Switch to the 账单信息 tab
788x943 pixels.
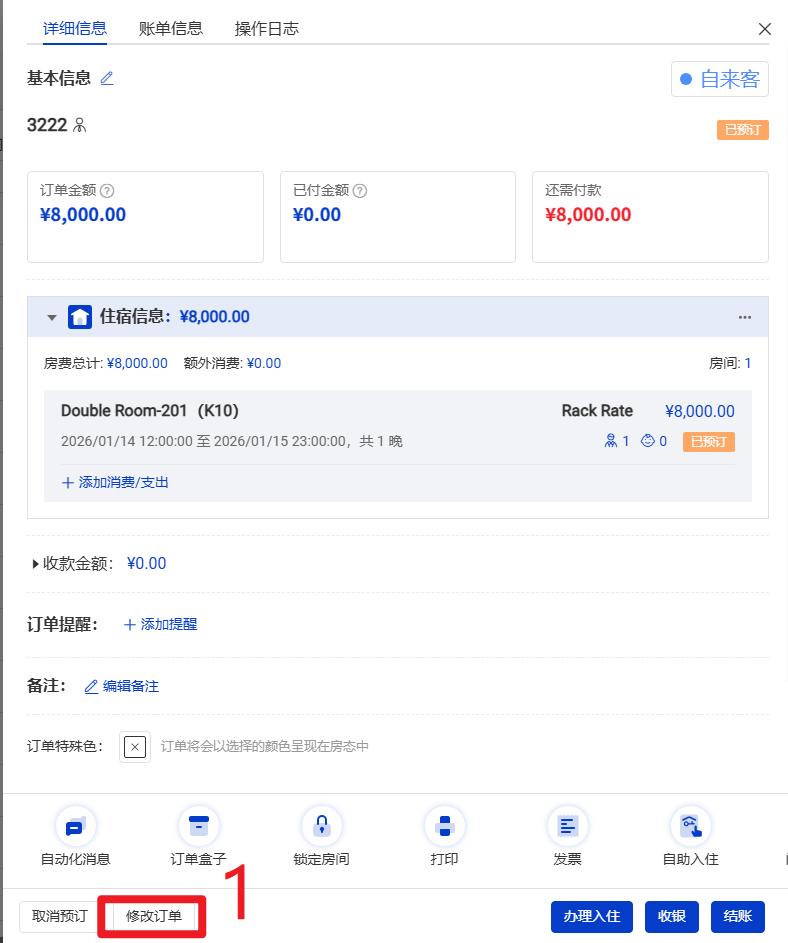[171, 28]
